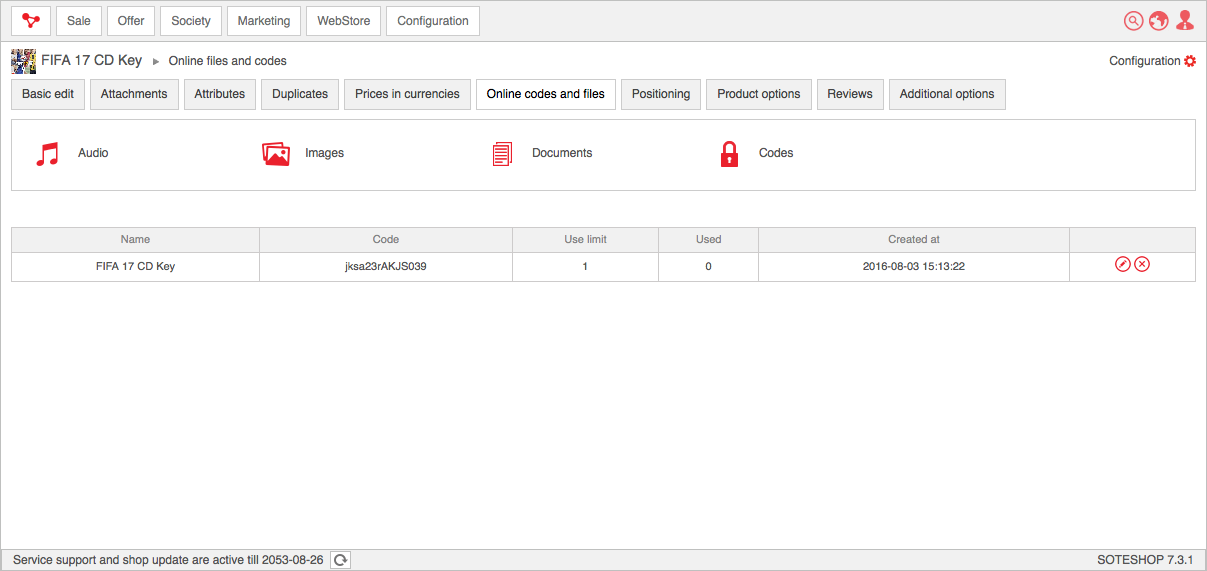
Task: Click the Name column header
Action: pos(135,240)
